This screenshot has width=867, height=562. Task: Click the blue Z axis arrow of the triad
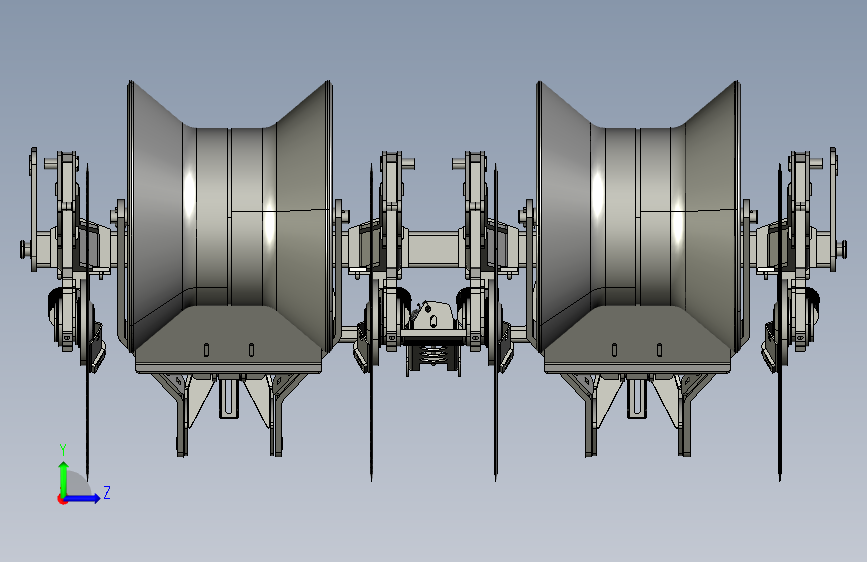82,498
